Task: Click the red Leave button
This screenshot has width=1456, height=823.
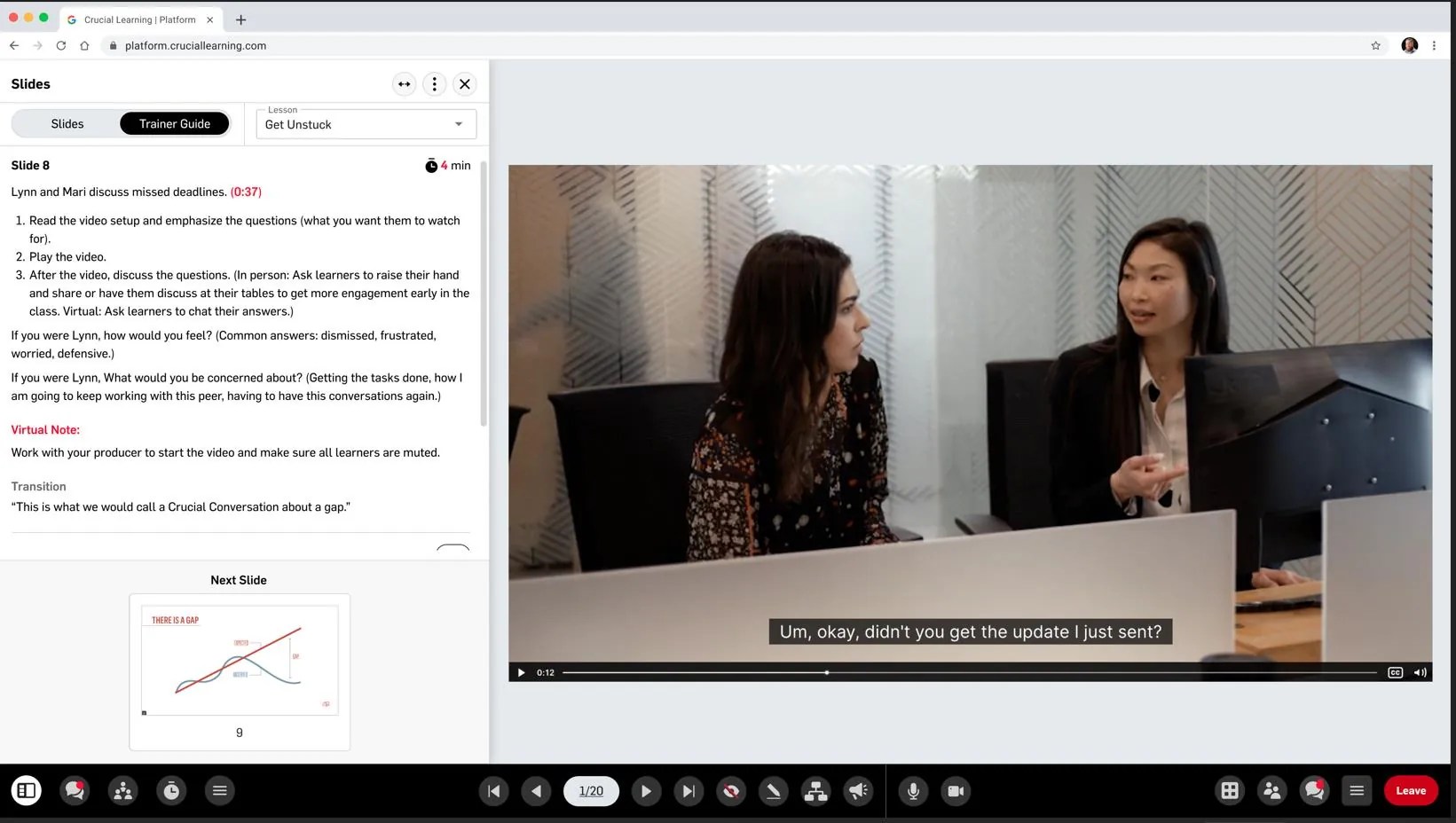Action: click(1411, 790)
